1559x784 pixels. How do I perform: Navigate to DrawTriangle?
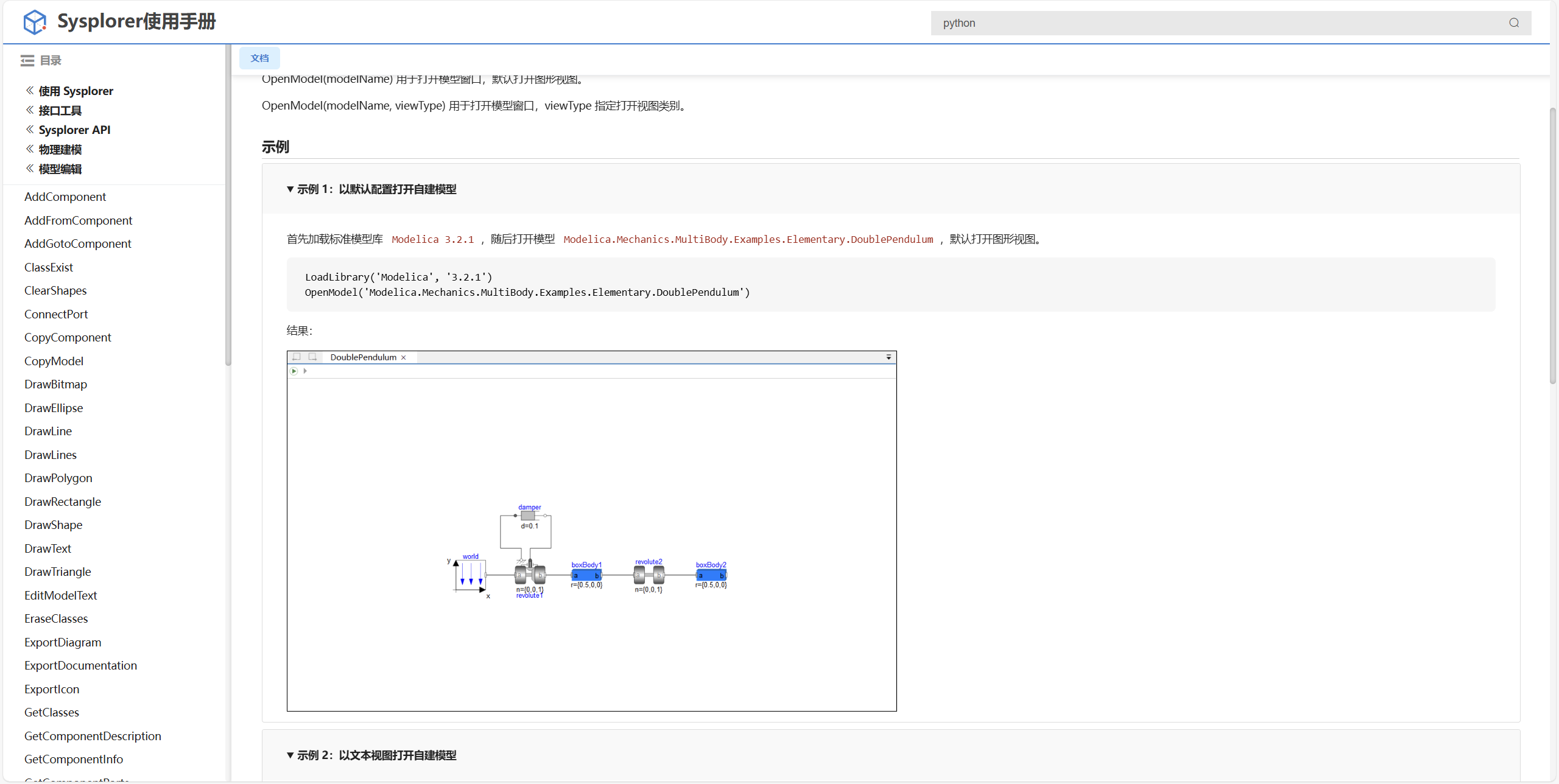pyautogui.click(x=58, y=572)
